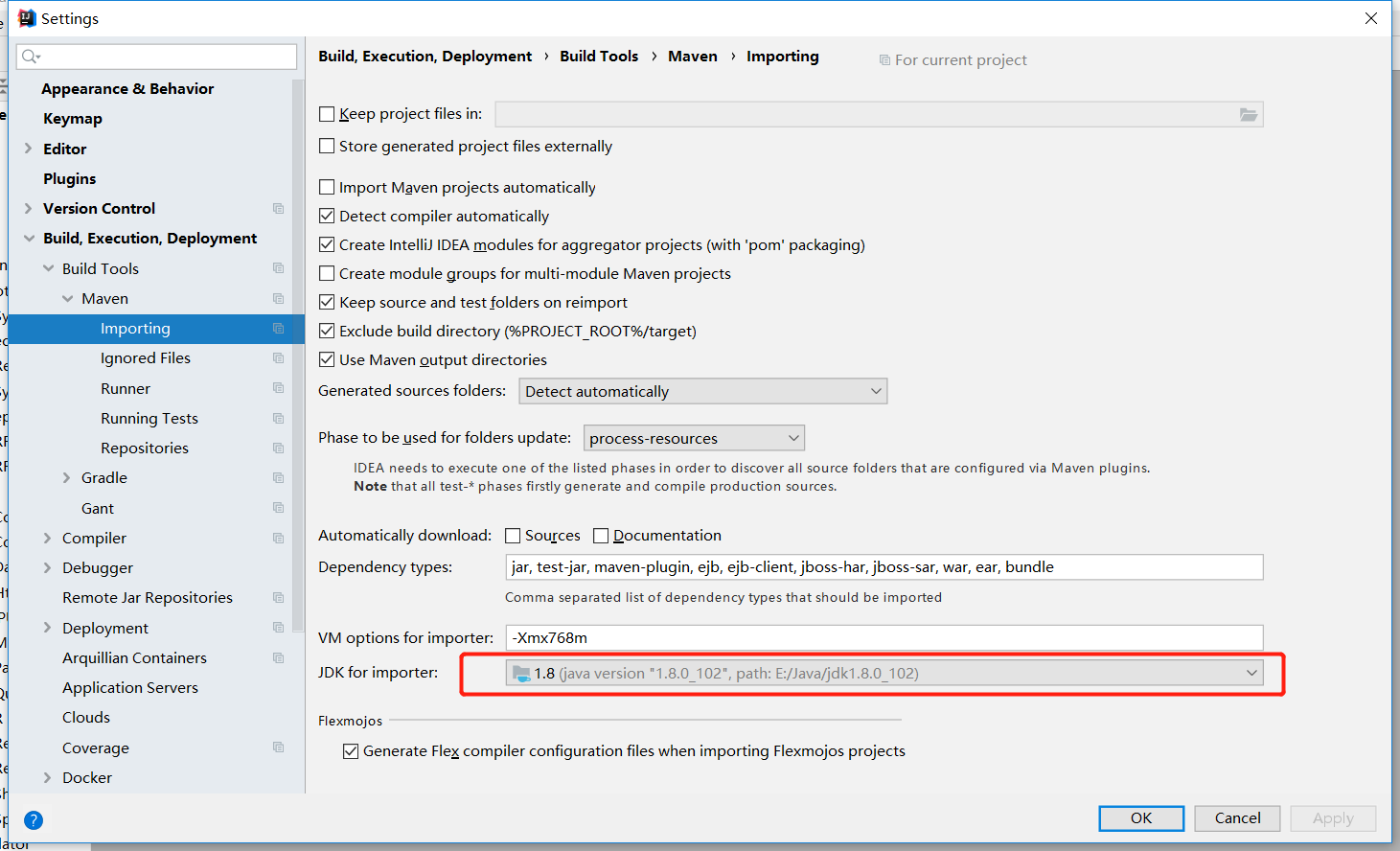Viewport: 1400px width, 851px height.
Task: Click the settings tree vertical scrollbar
Action: 298,355
